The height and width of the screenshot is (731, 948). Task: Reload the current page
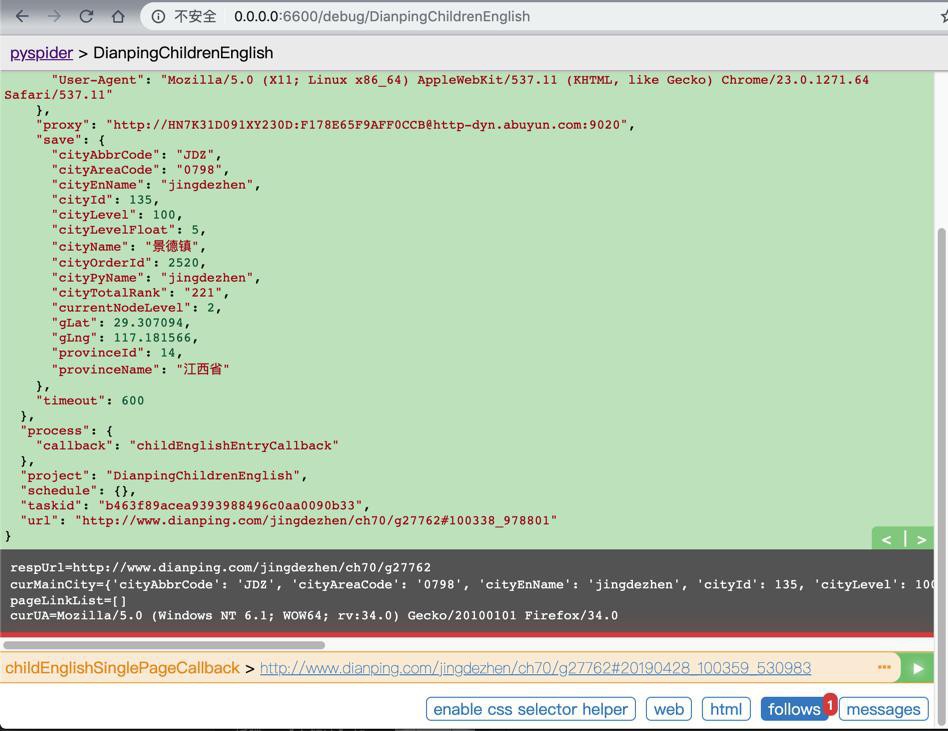pos(86,16)
